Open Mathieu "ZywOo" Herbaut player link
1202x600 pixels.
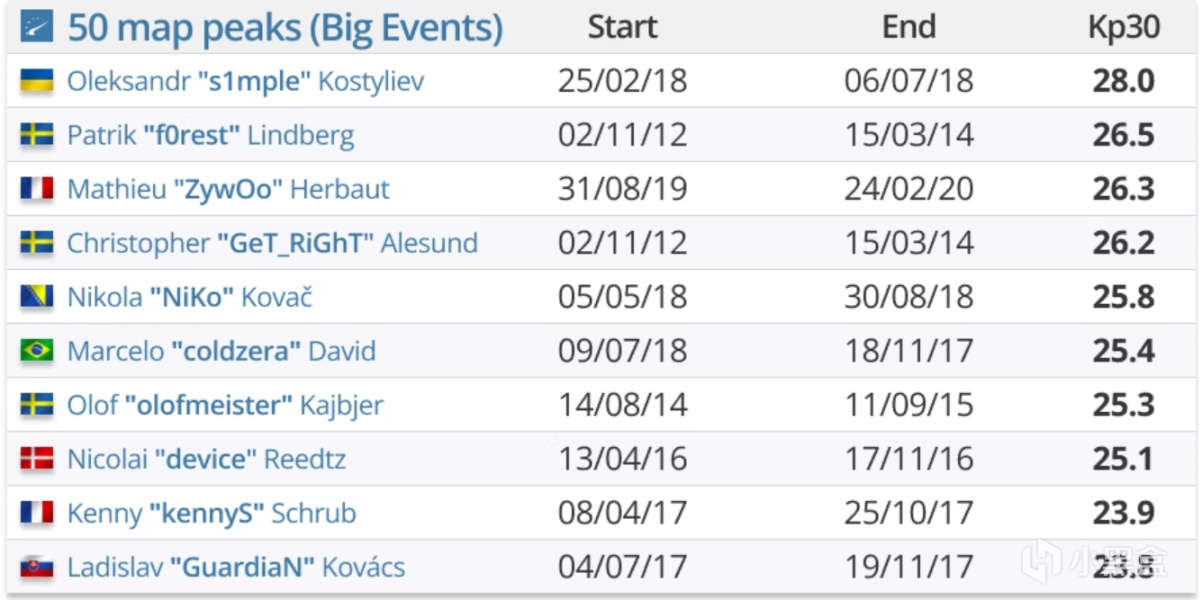229,189
